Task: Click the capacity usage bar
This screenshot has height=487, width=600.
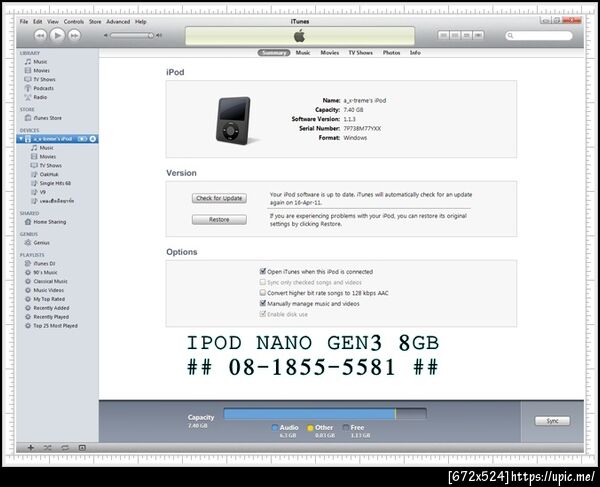Action: (325, 414)
